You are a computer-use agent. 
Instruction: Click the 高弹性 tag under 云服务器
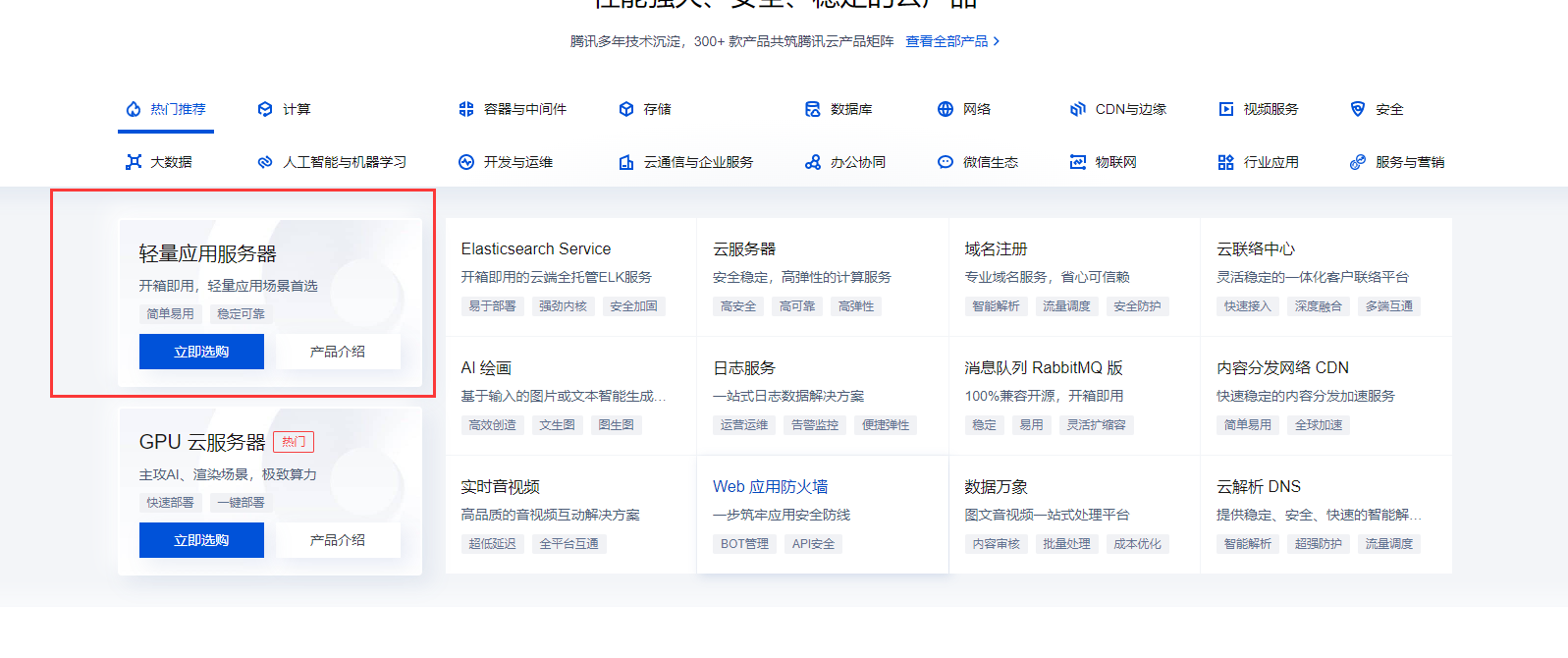(856, 306)
